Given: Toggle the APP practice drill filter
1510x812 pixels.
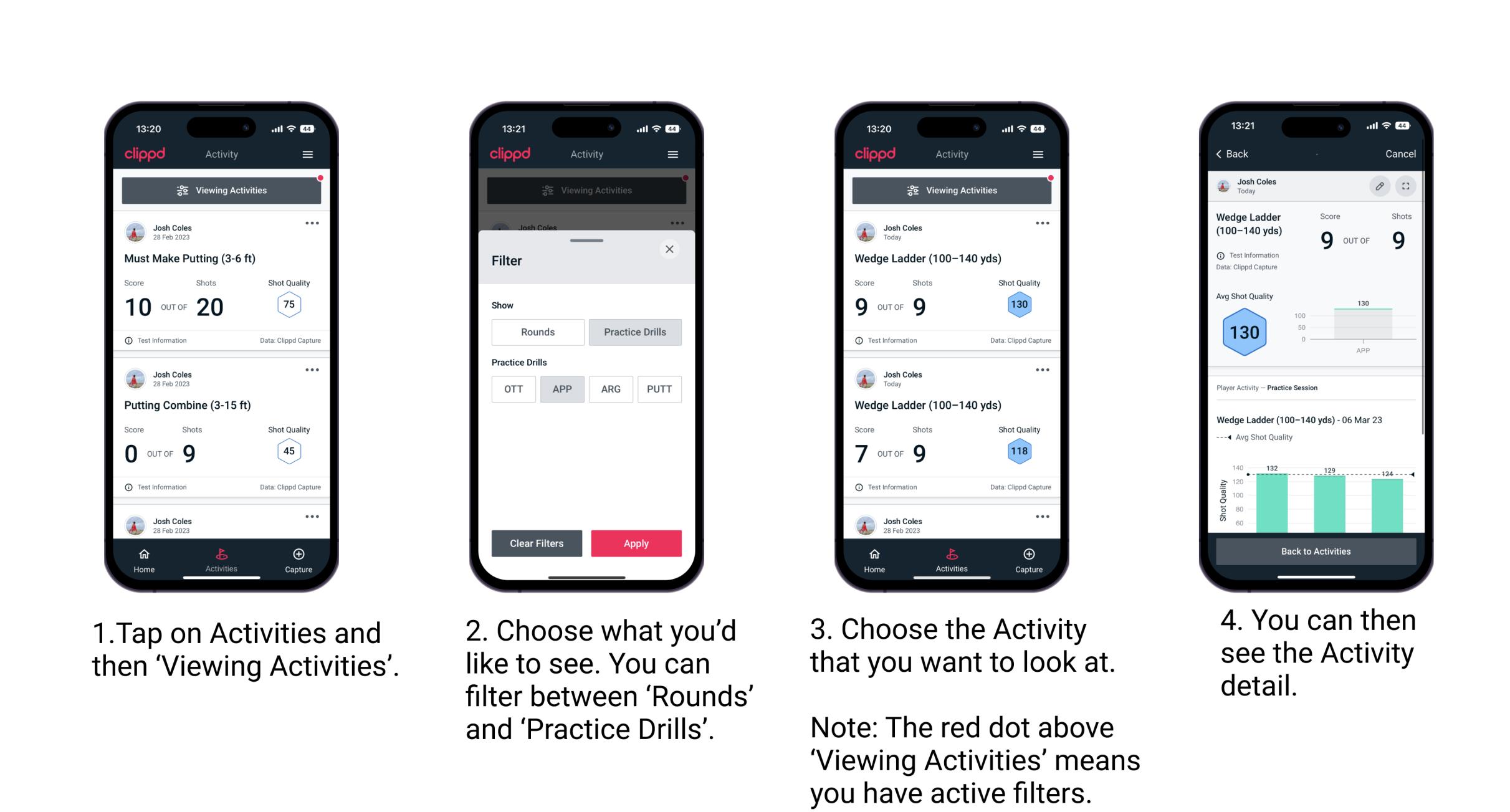Looking at the screenshot, I should [561, 390].
